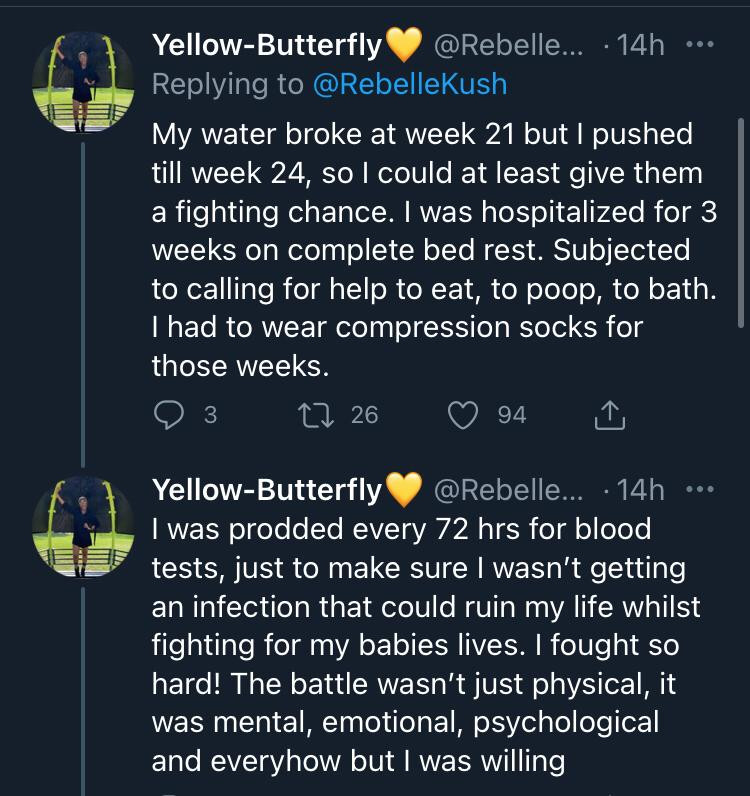Click the reply count number 3
This screenshot has height=796, width=750.
click(210, 415)
